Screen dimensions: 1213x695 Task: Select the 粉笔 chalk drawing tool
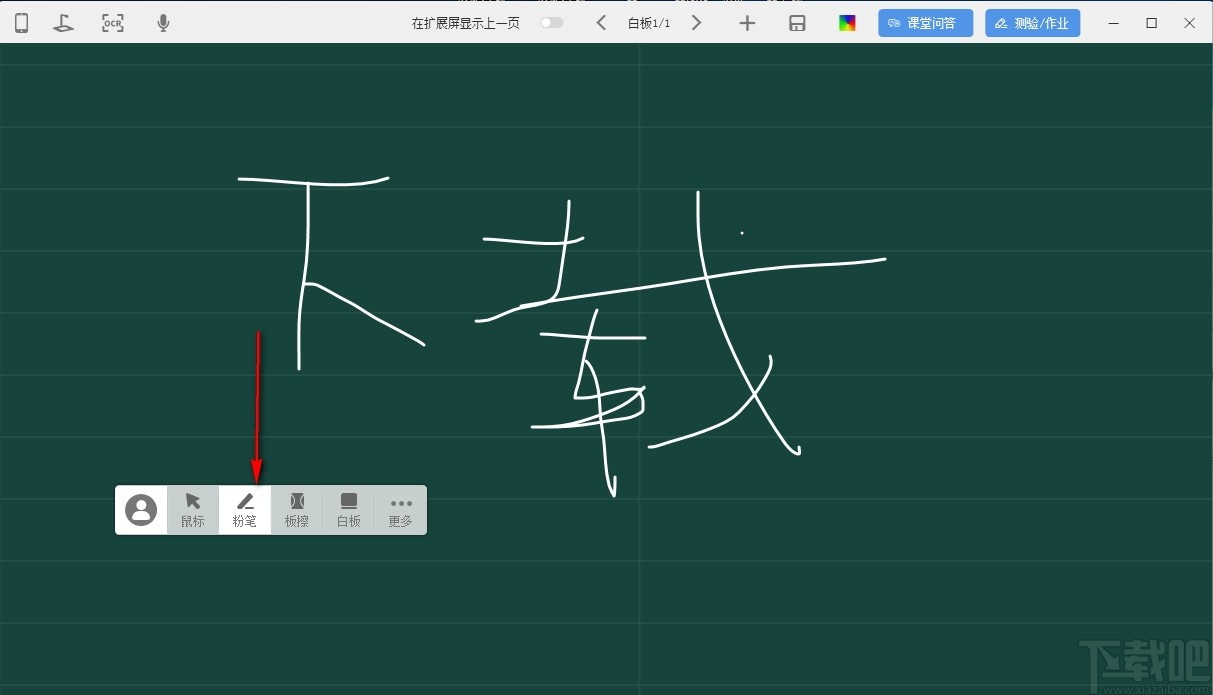244,510
